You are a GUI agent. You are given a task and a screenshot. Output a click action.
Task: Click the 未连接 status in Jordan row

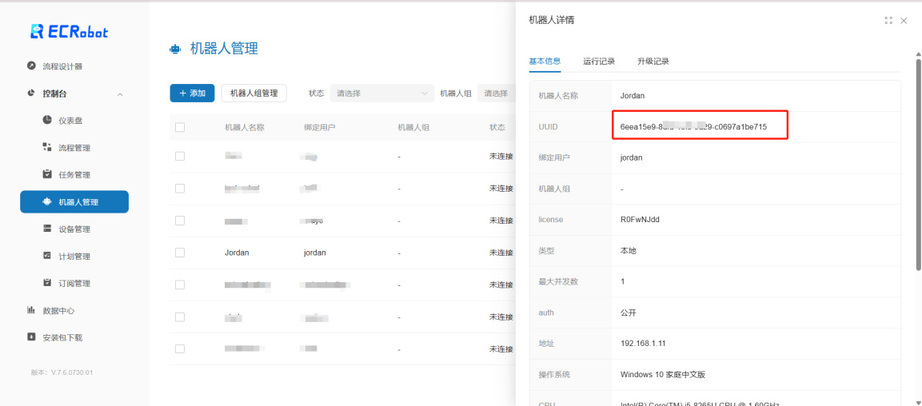502,252
